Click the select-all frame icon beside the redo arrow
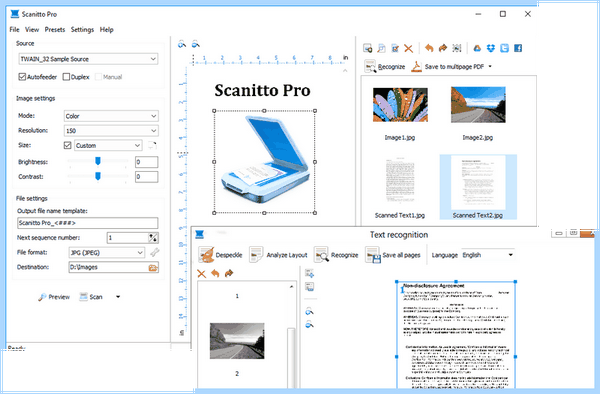The width and height of the screenshot is (600, 394). point(457,48)
